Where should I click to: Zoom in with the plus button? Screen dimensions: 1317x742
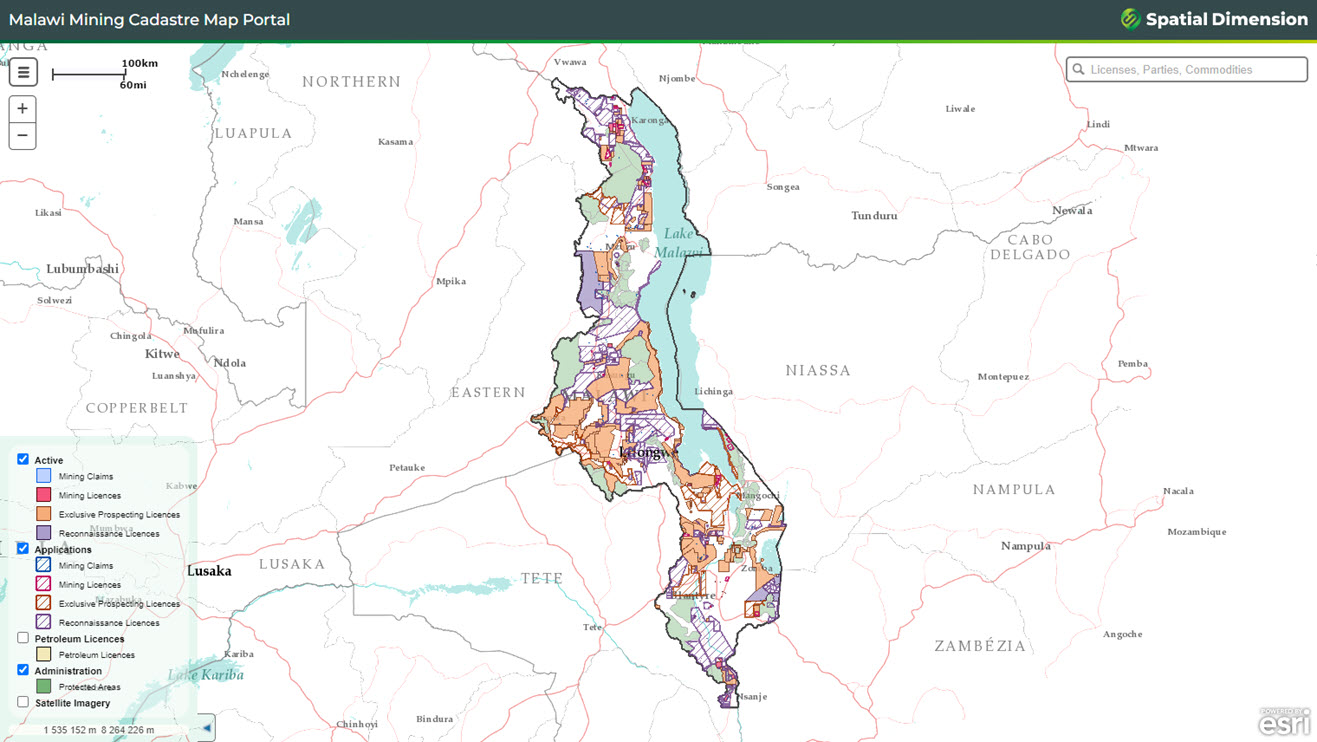pyautogui.click(x=22, y=109)
